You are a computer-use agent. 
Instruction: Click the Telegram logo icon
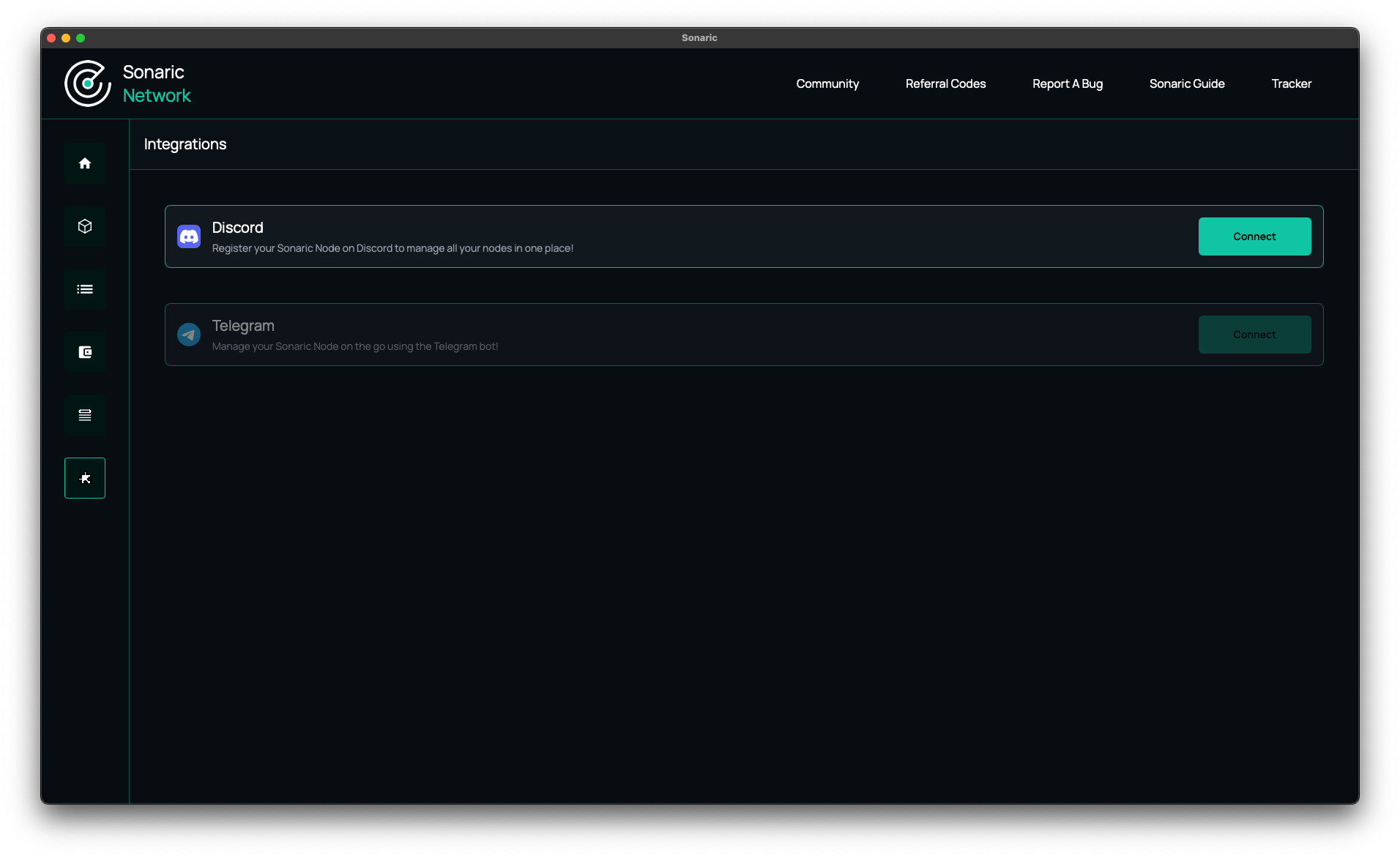pos(189,335)
